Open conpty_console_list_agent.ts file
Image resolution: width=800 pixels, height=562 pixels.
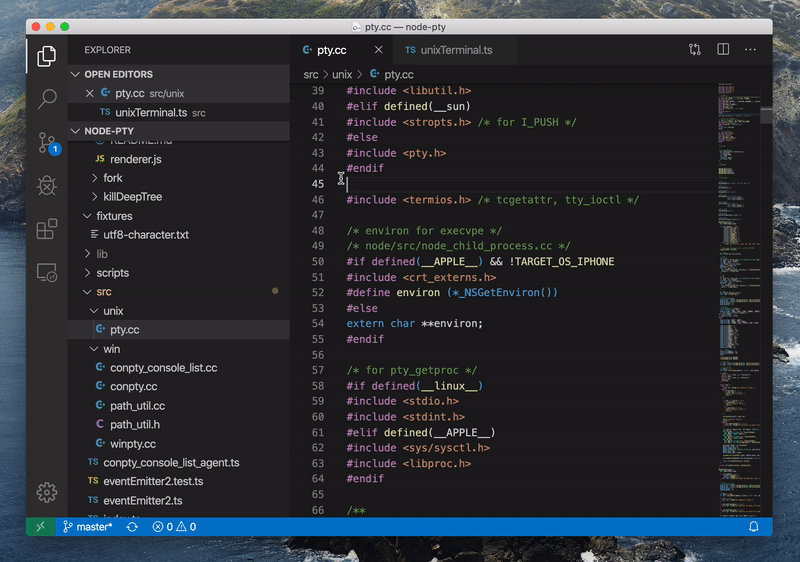click(x=179, y=463)
